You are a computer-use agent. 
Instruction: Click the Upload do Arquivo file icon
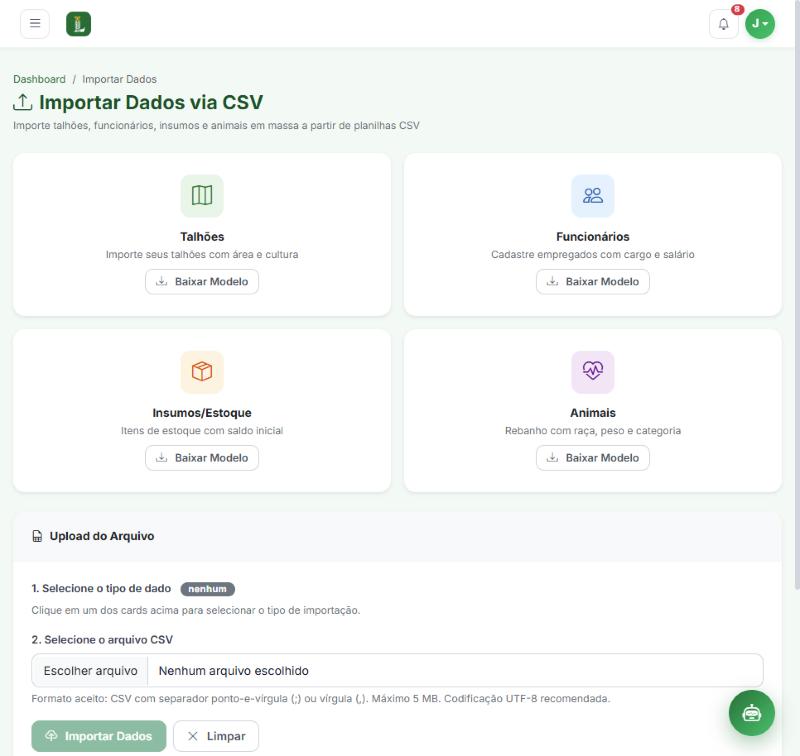point(37,536)
